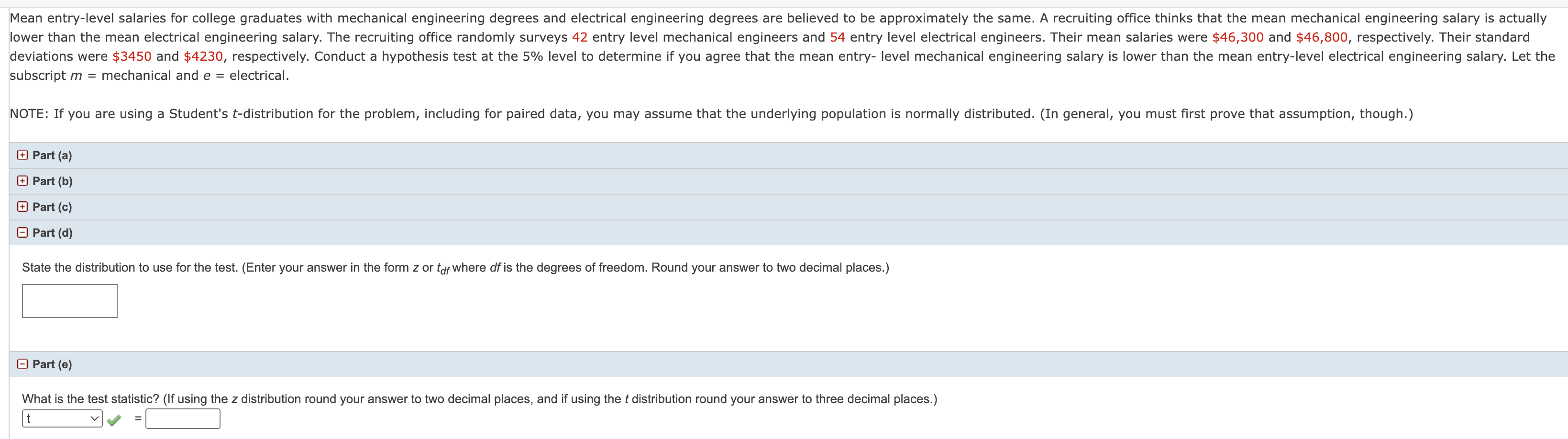The image size is (1568, 439).
Task: Click the plus icon beside Part (b)
Action: [22, 181]
